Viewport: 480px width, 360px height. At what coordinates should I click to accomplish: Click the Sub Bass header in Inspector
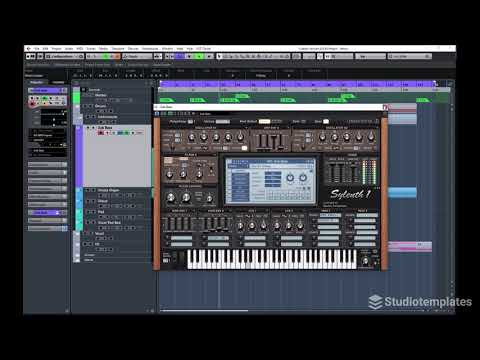tap(47, 90)
